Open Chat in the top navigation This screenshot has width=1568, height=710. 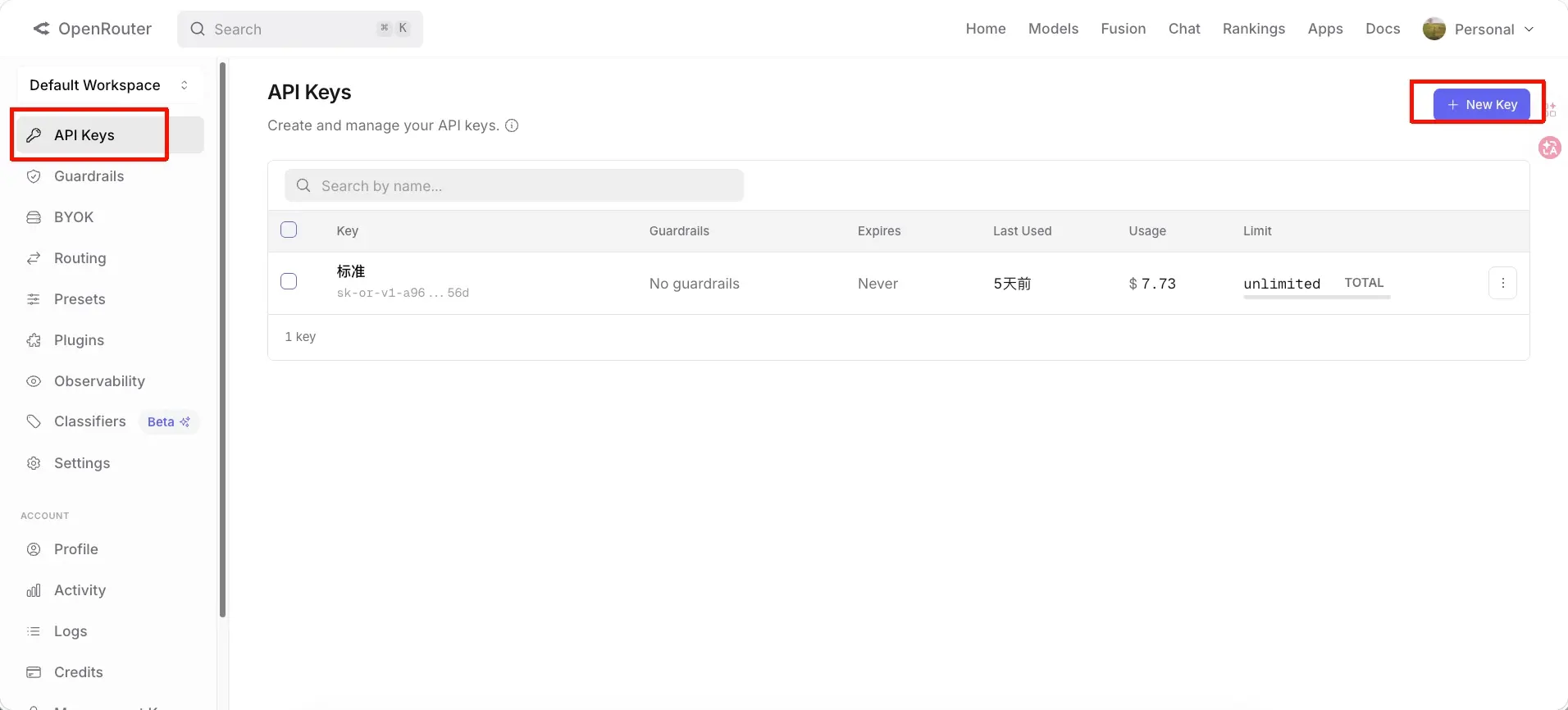click(1184, 29)
